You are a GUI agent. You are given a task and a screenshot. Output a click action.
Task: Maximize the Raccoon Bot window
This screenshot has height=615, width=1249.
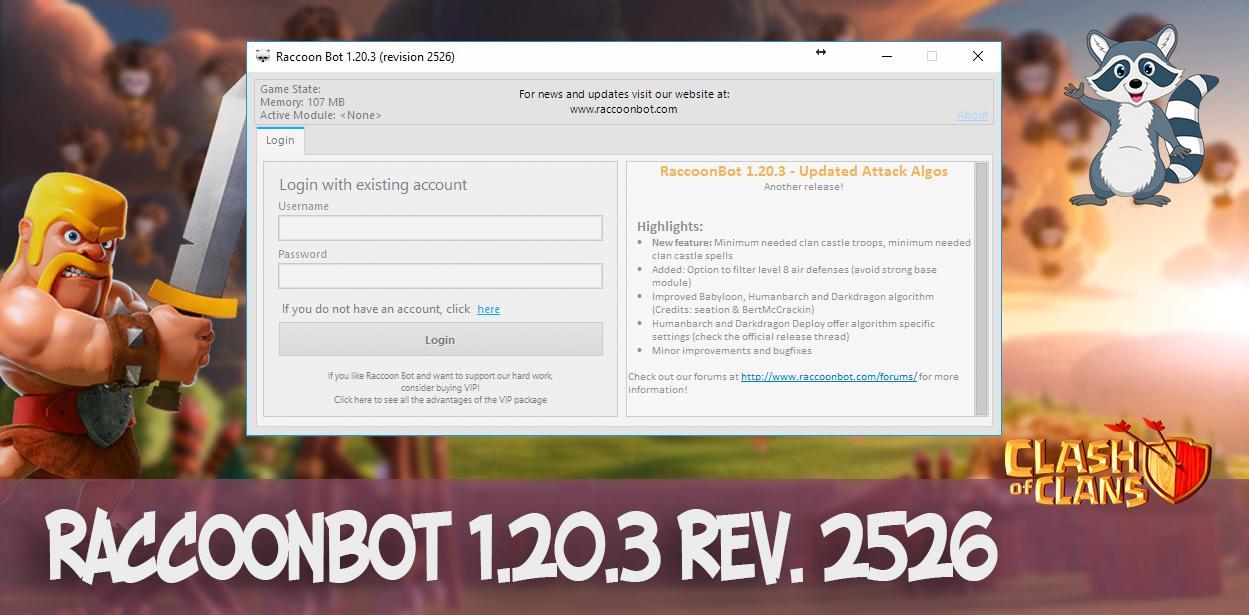point(932,56)
